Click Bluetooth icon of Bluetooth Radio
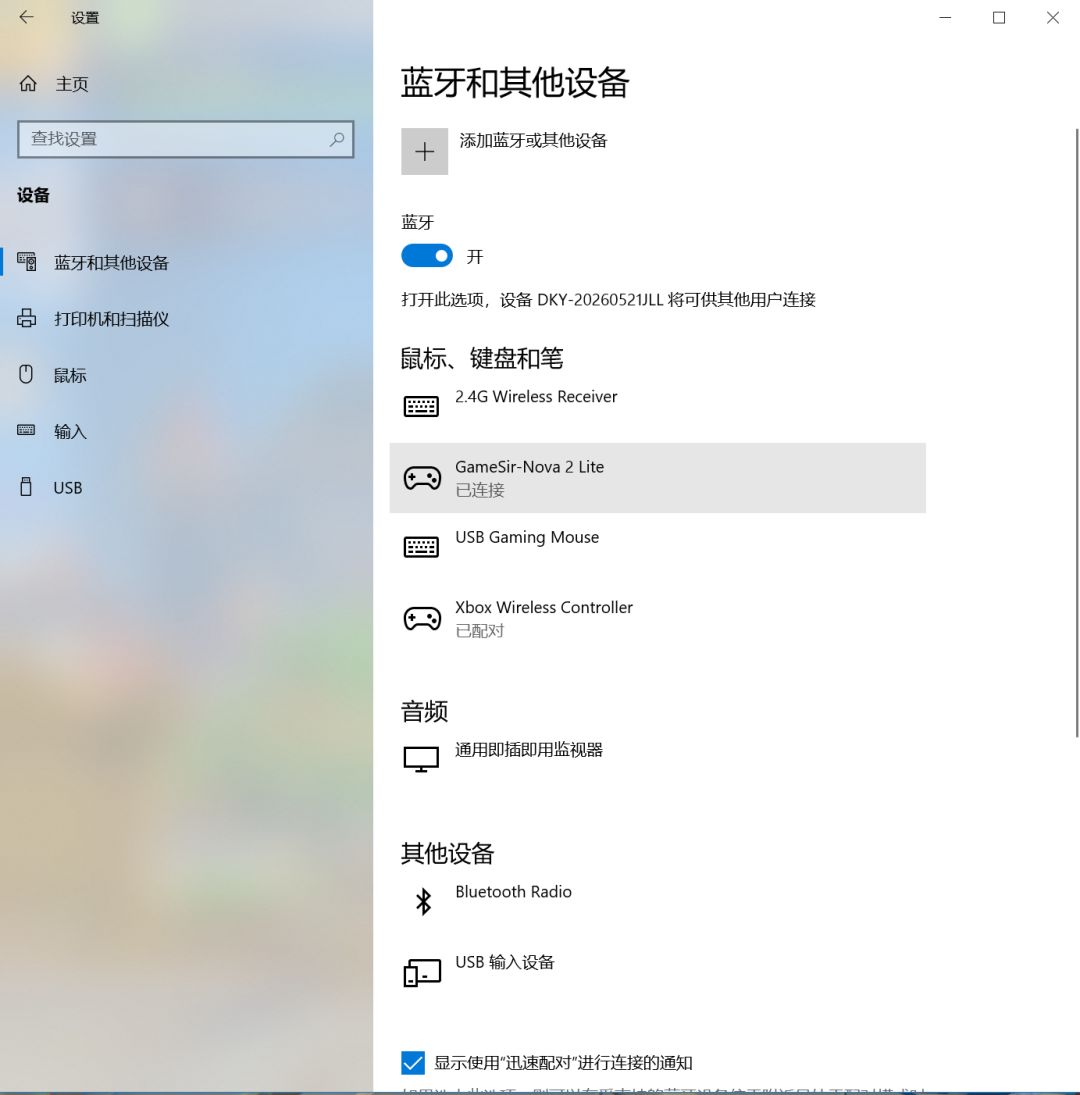 click(x=423, y=902)
